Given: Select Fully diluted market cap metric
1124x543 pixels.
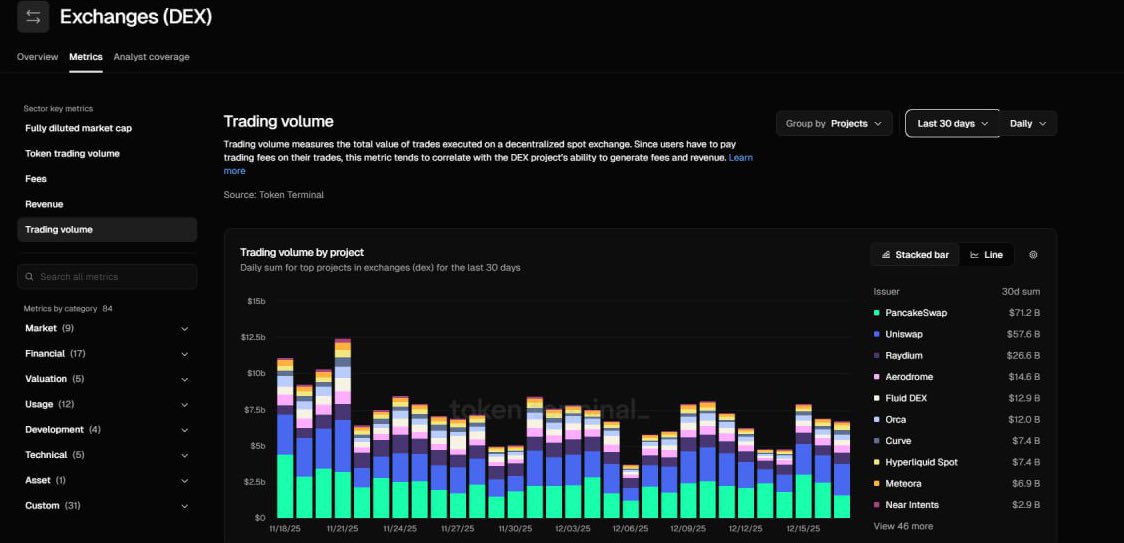Looking at the screenshot, I should (x=78, y=128).
